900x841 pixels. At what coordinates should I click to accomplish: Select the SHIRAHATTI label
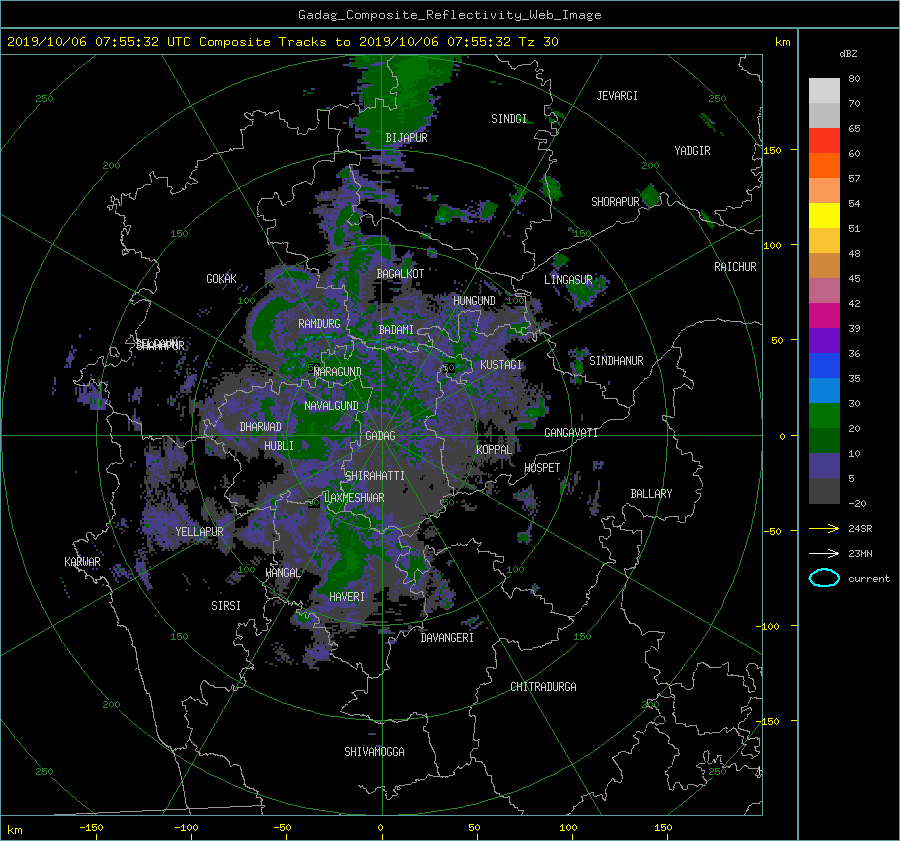point(375,476)
